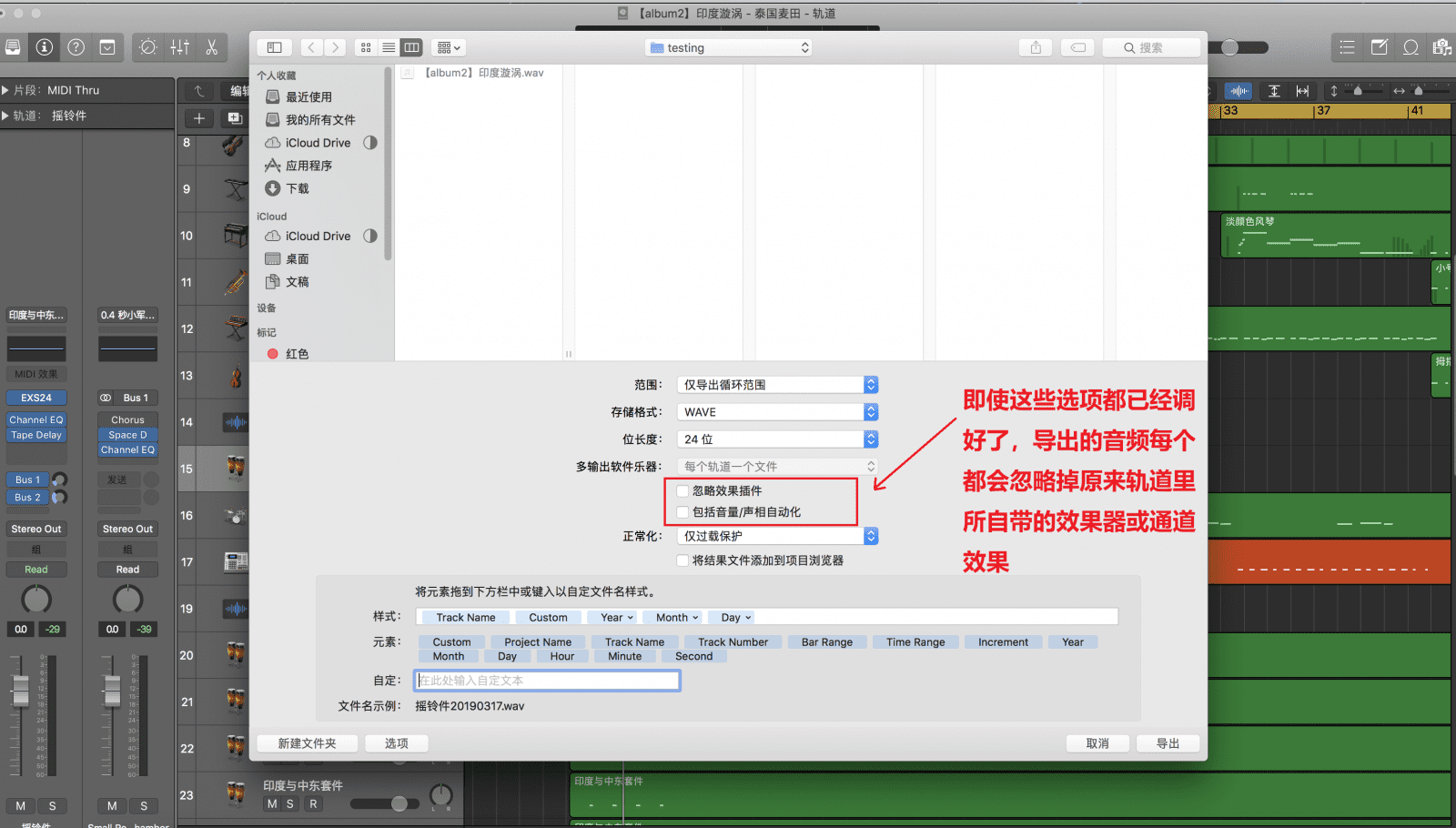Click 取消 button
Screen dimensions: 1456x828
pyautogui.click(x=1097, y=743)
